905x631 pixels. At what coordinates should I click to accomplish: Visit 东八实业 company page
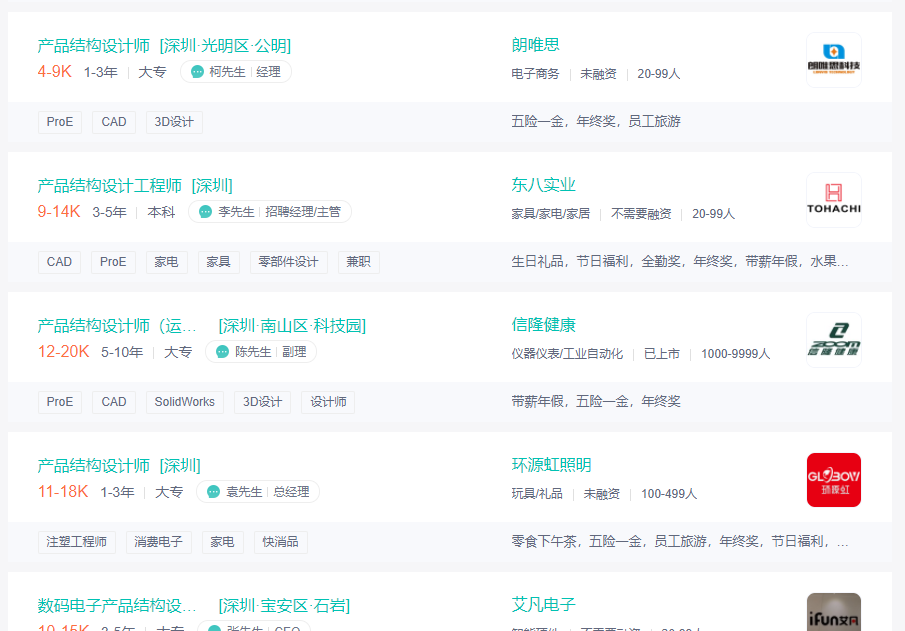543,185
